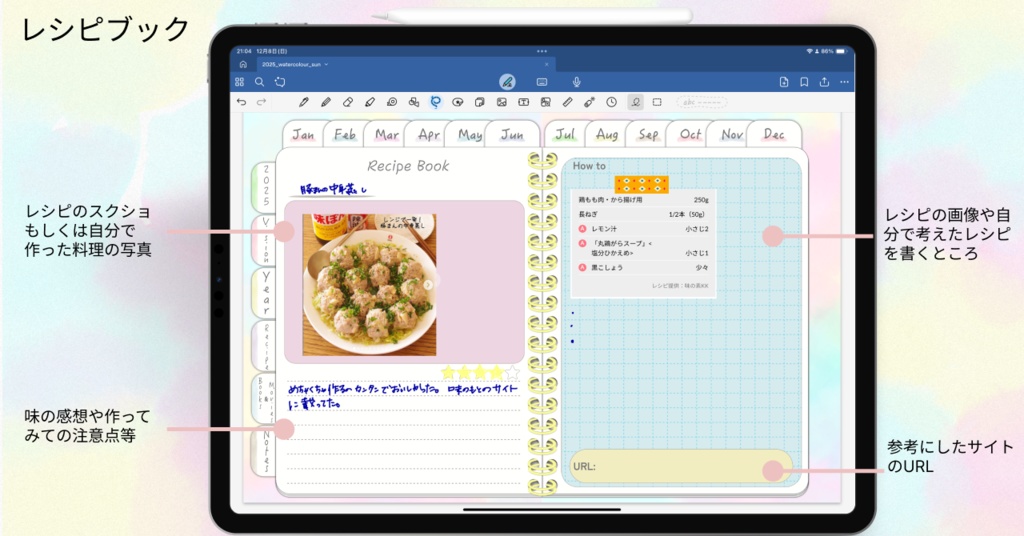Select the Ruler tool
The image size is (1024, 536).
pyautogui.click(x=568, y=102)
